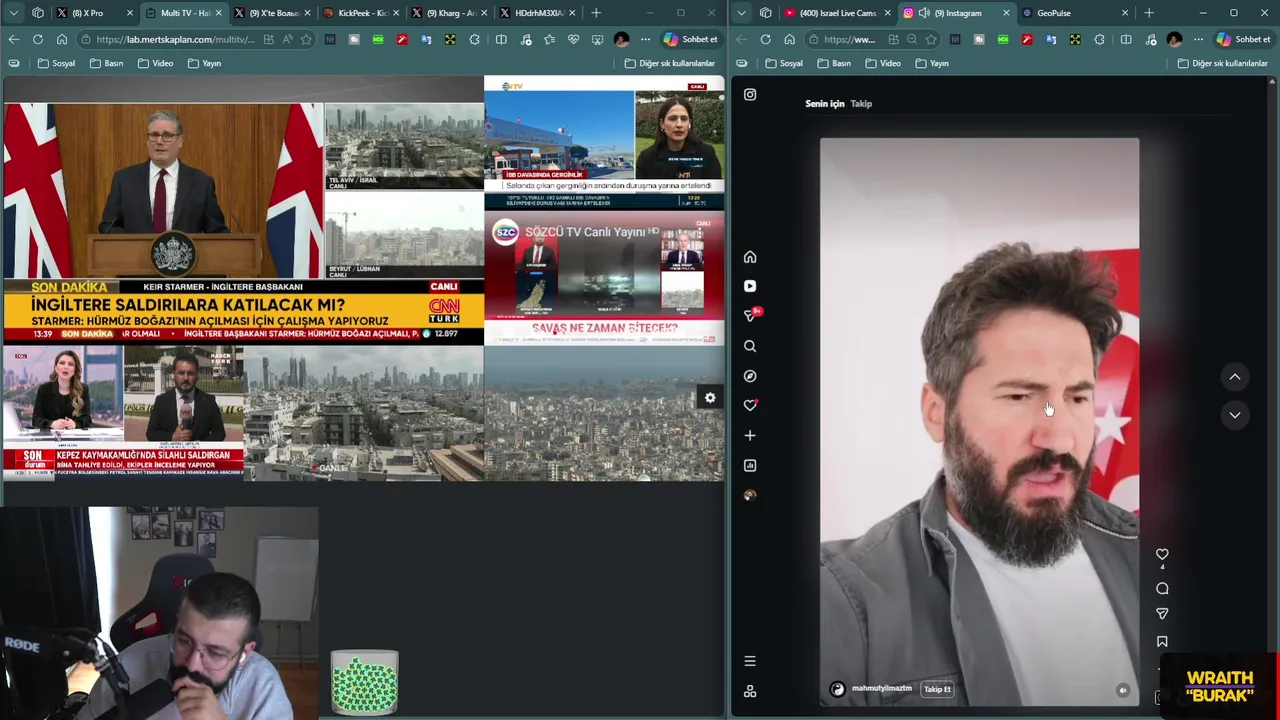
Task: Click Takip Et button on reel
Action: 937,689
